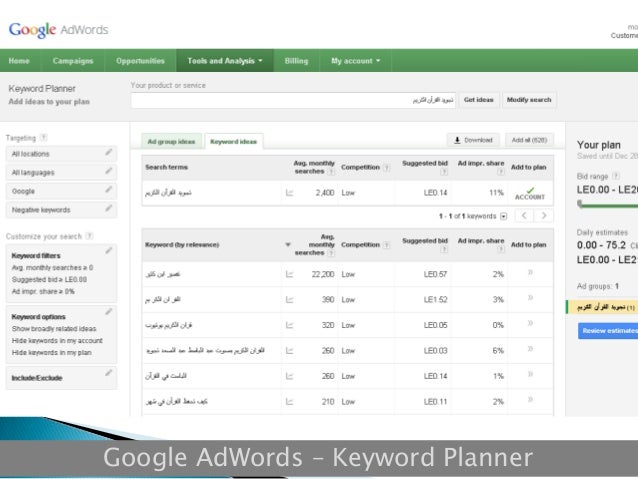This screenshot has width=638, height=479.
Task: Open the Billing tab
Action: 296,61
